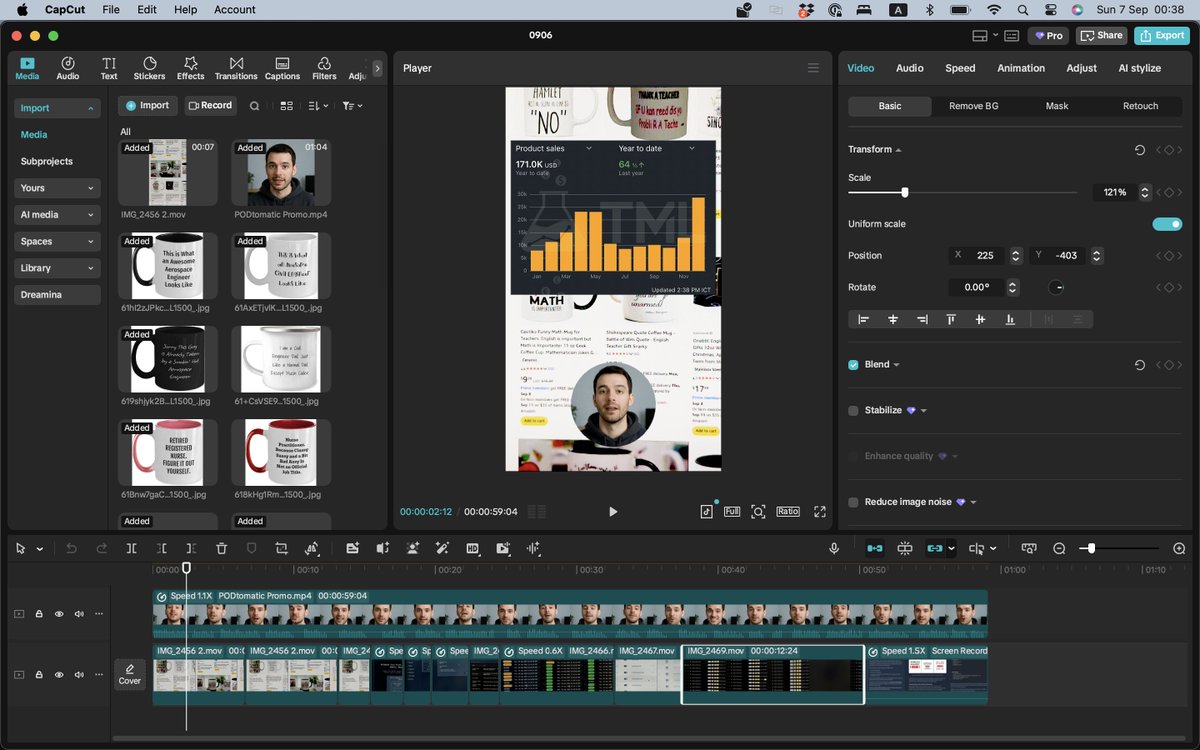Mute the main track with Cover button
This screenshot has width=1200, height=750.
(x=79, y=674)
